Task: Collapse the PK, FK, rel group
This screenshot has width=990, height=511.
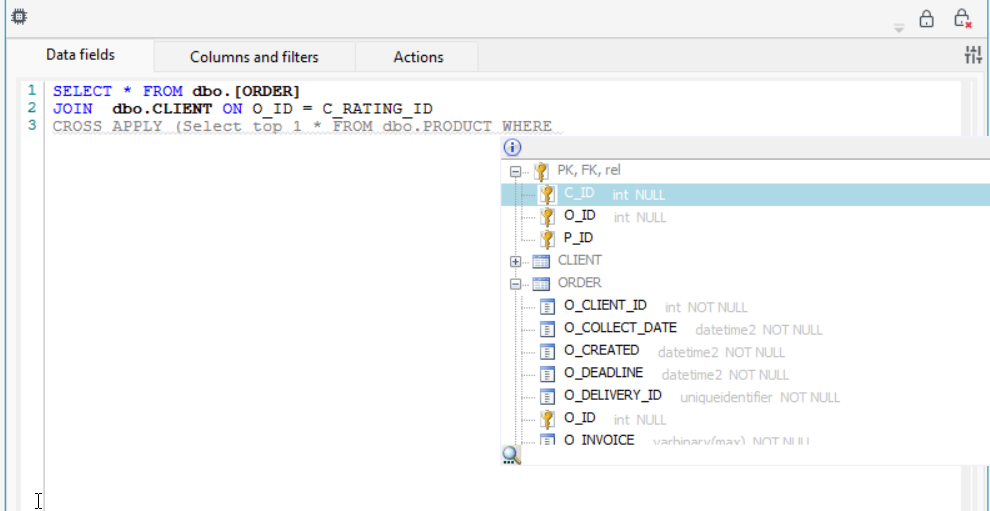Action: [515, 171]
